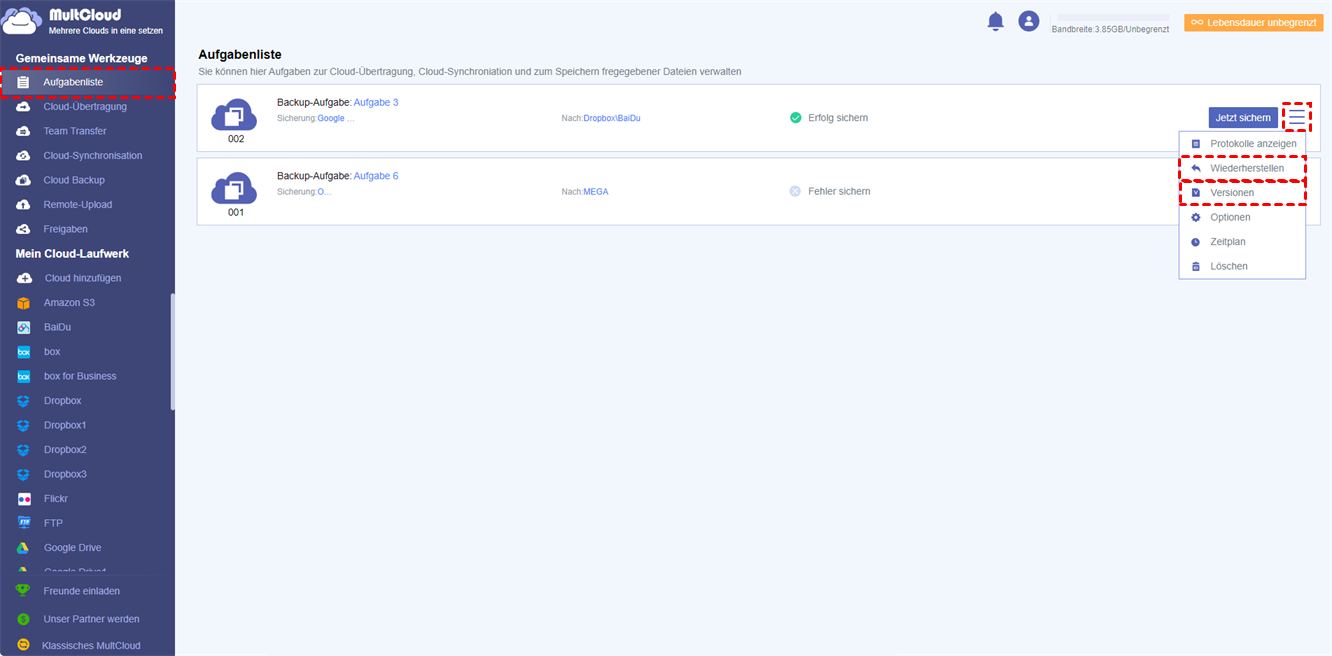
Task: Click the MultCloud logo
Action: pos(23,21)
